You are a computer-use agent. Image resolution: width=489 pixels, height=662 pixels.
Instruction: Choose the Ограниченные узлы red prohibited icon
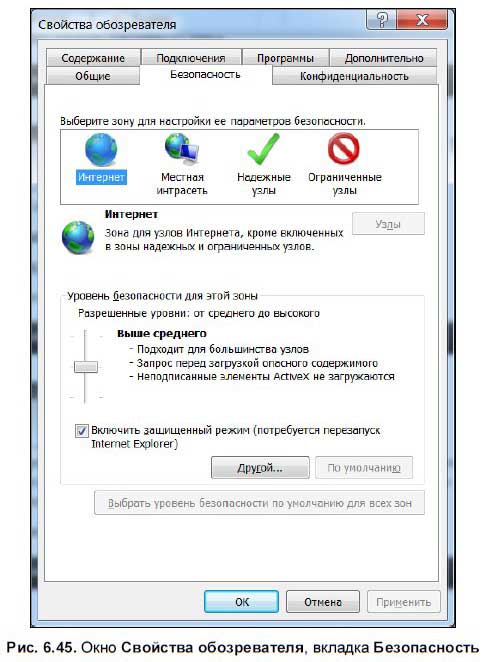point(344,149)
